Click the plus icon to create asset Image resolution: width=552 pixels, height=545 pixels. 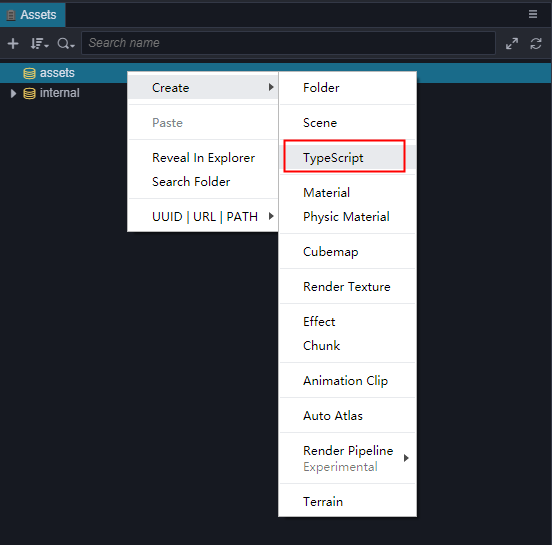click(x=13, y=44)
